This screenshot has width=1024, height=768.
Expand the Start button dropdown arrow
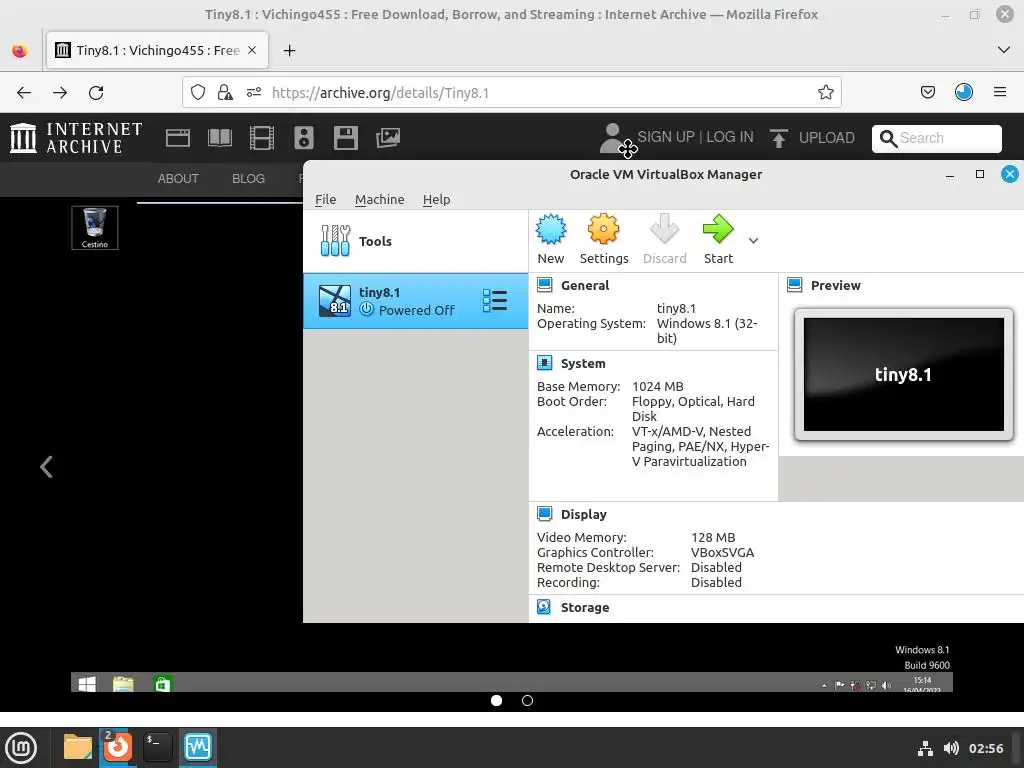753,241
